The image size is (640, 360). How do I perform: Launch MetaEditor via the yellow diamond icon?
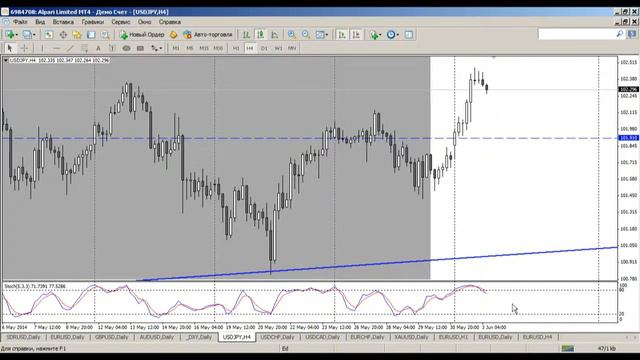(x=173, y=35)
